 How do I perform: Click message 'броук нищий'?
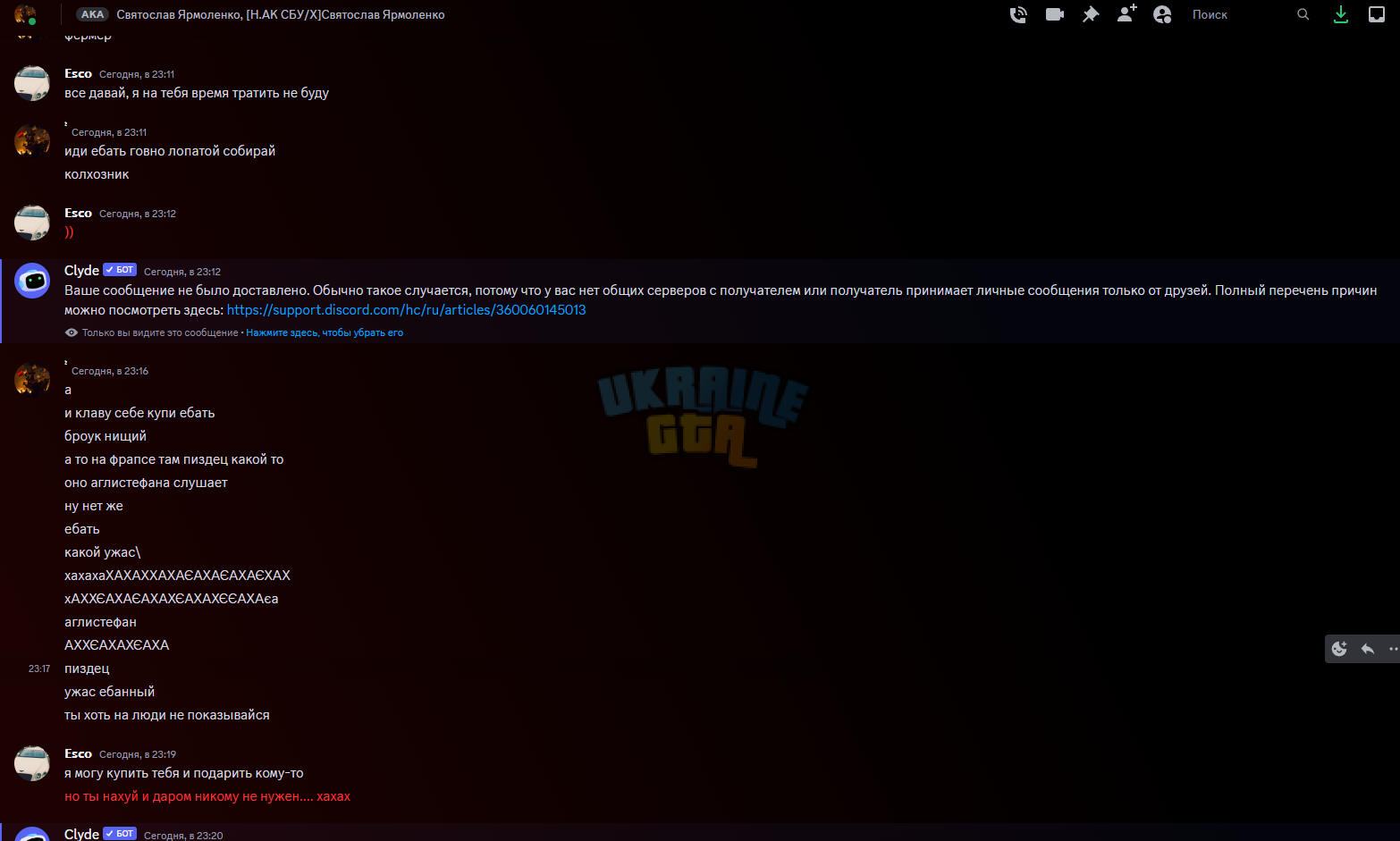coord(105,436)
